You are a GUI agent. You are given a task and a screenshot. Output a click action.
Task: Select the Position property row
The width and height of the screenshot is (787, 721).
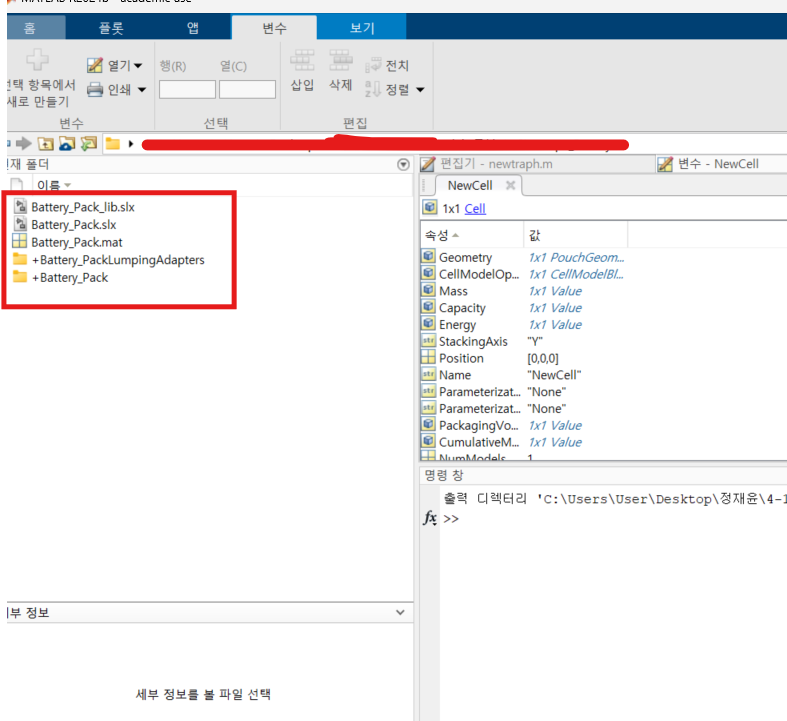tap(524, 358)
